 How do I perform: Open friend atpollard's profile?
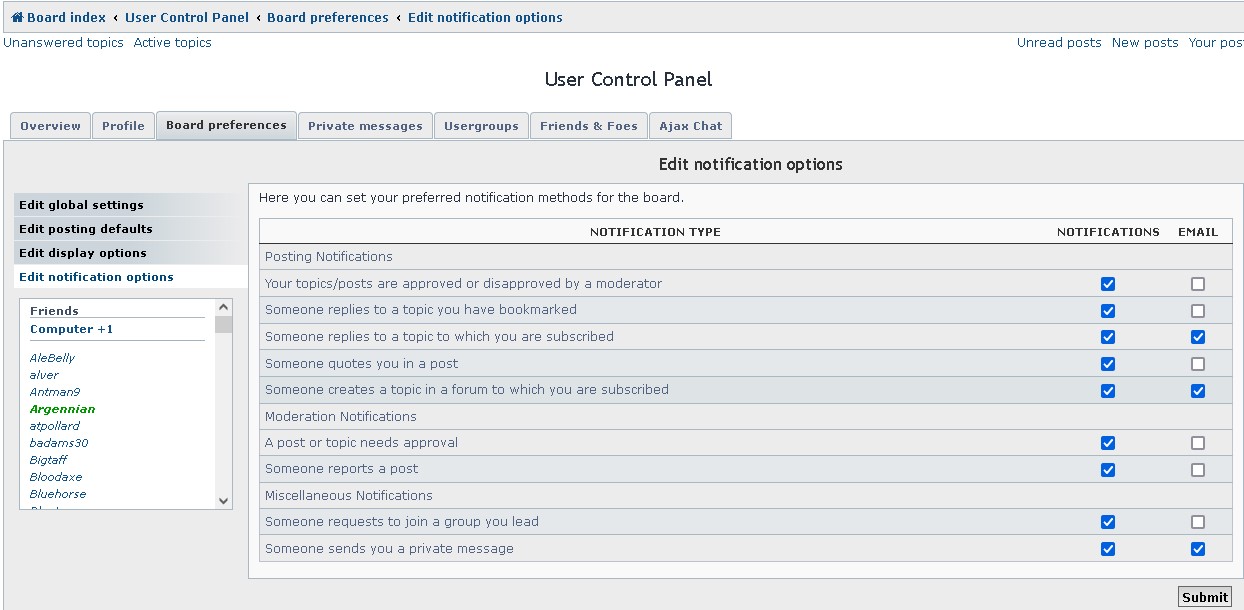(55, 426)
